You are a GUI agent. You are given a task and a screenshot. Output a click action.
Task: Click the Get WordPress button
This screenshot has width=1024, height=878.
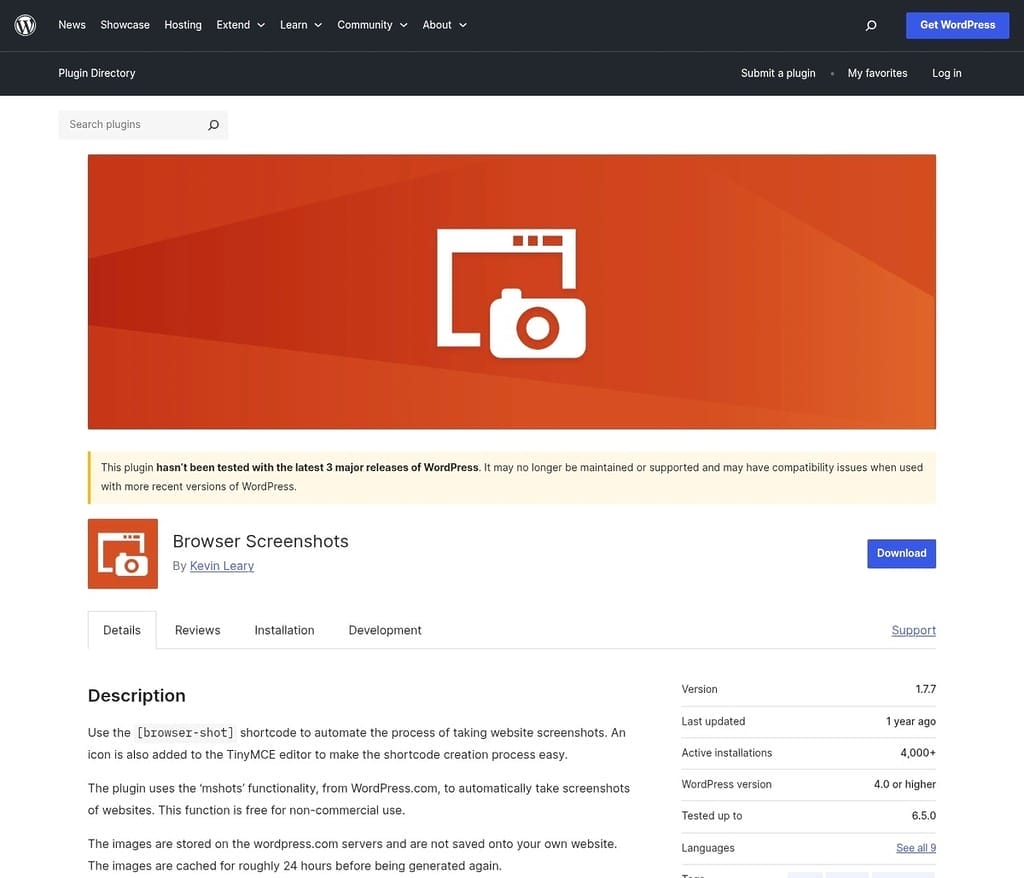coord(957,25)
